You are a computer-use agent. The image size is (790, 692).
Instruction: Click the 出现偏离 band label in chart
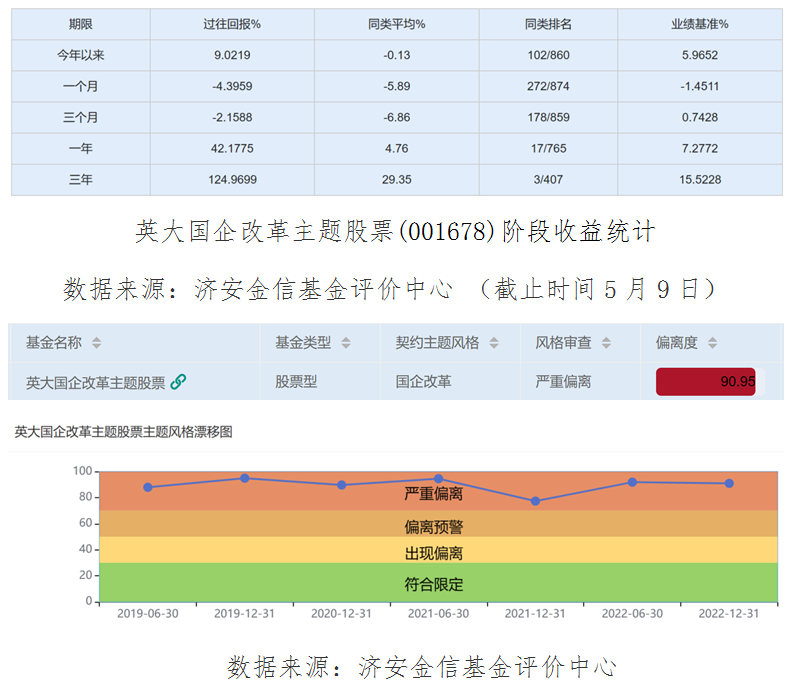tap(433, 553)
